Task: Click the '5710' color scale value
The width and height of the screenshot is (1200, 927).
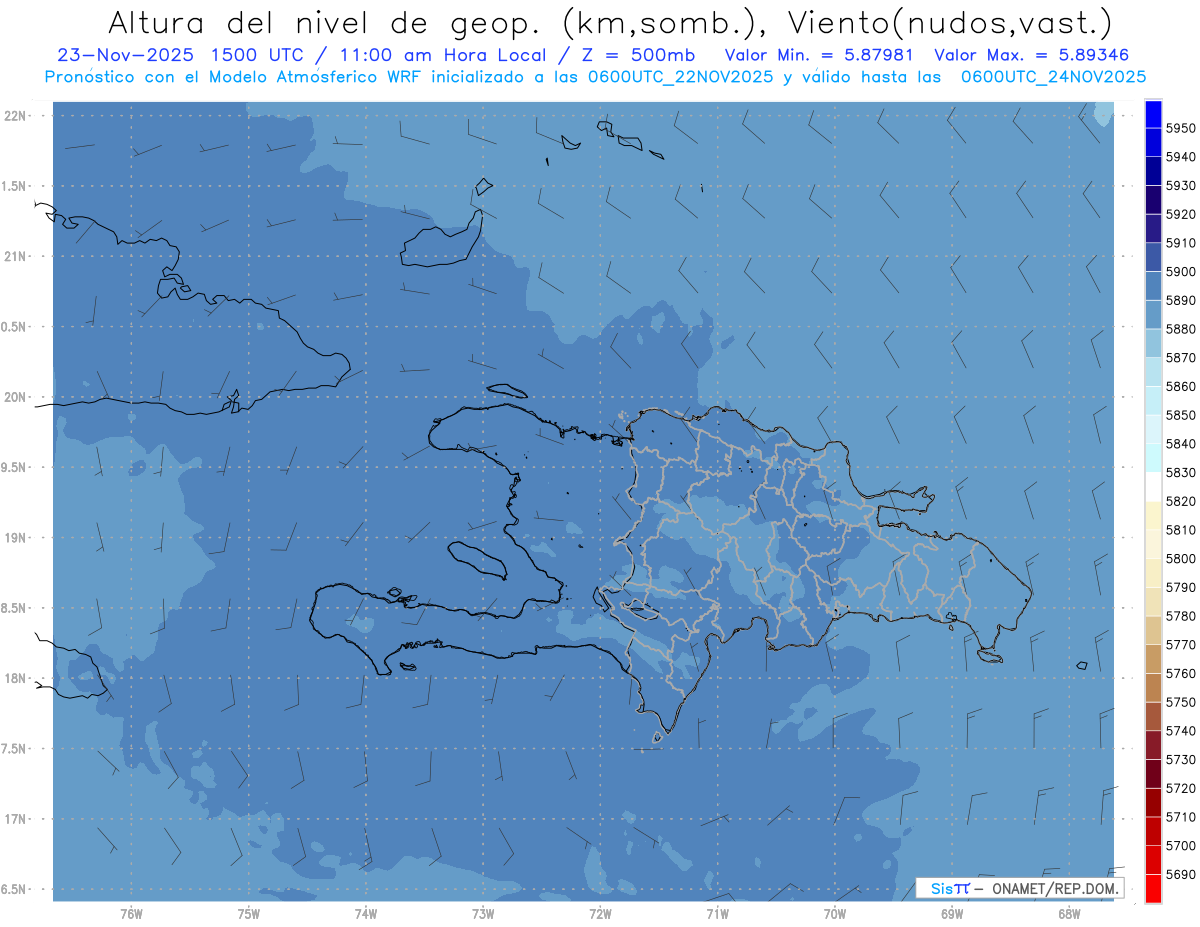Action: point(1180,817)
